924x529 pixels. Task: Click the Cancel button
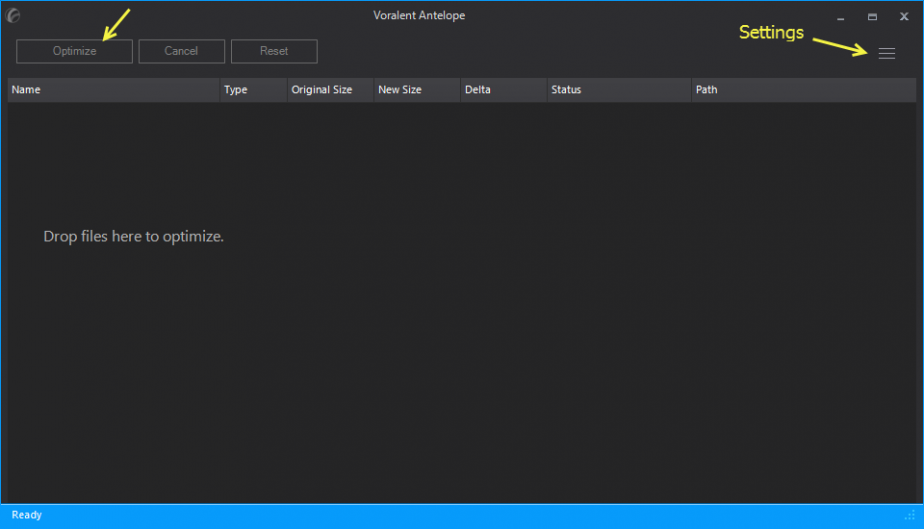pyautogui.click(x=182, y=51)
